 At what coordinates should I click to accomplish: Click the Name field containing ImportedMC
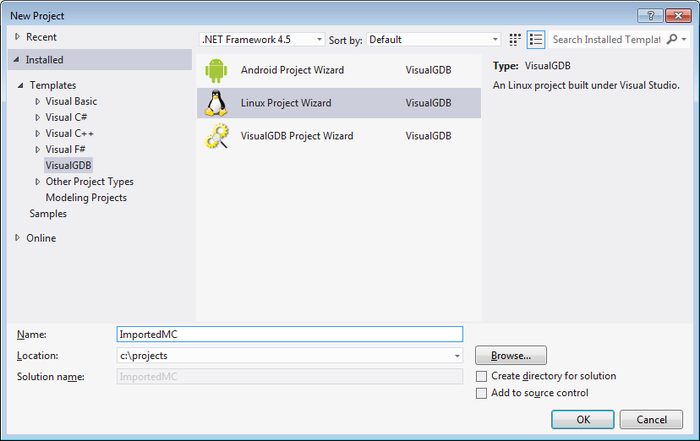[x=290, y=334]
